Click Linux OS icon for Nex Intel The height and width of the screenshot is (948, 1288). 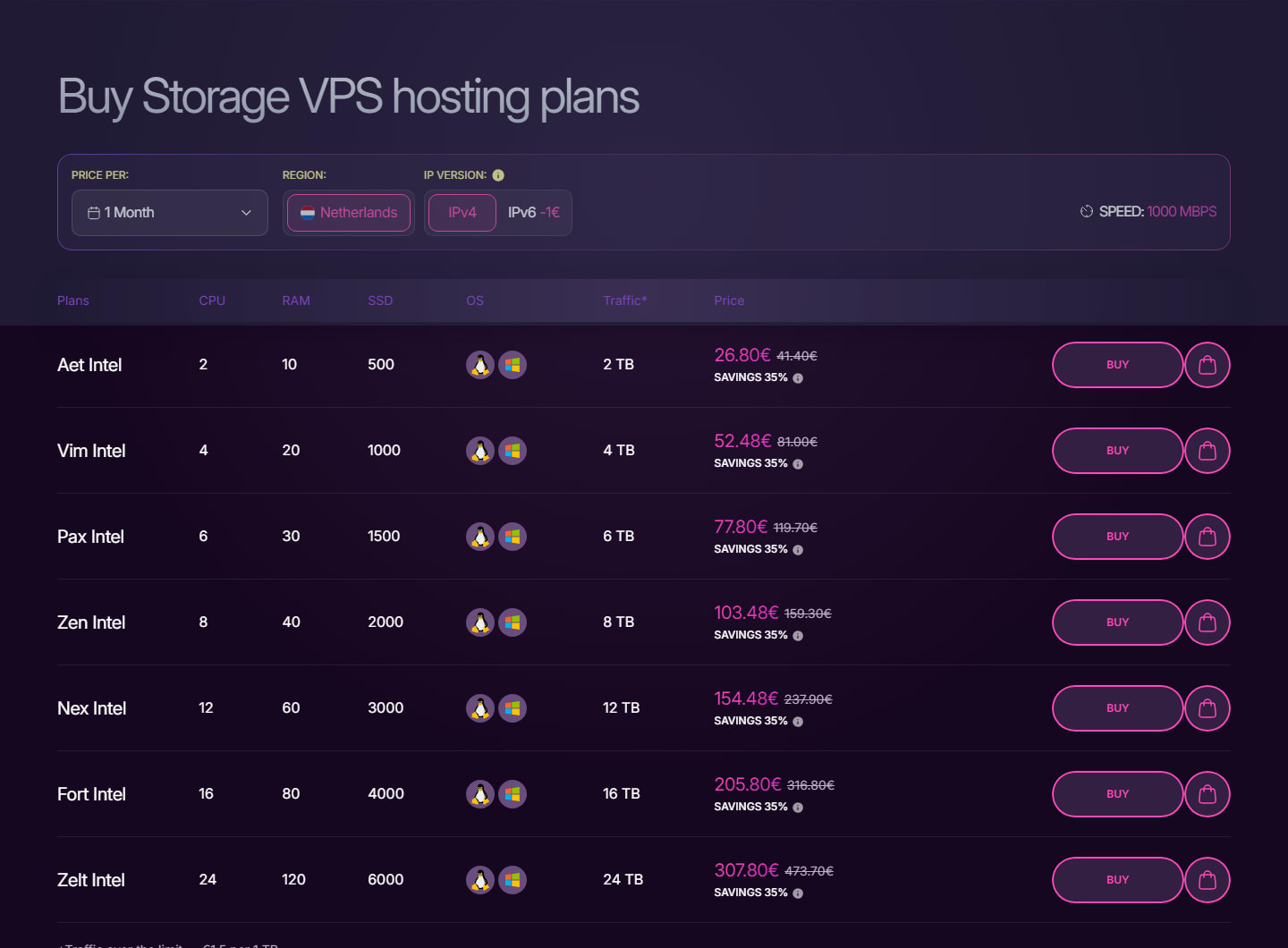pos(480,708)
